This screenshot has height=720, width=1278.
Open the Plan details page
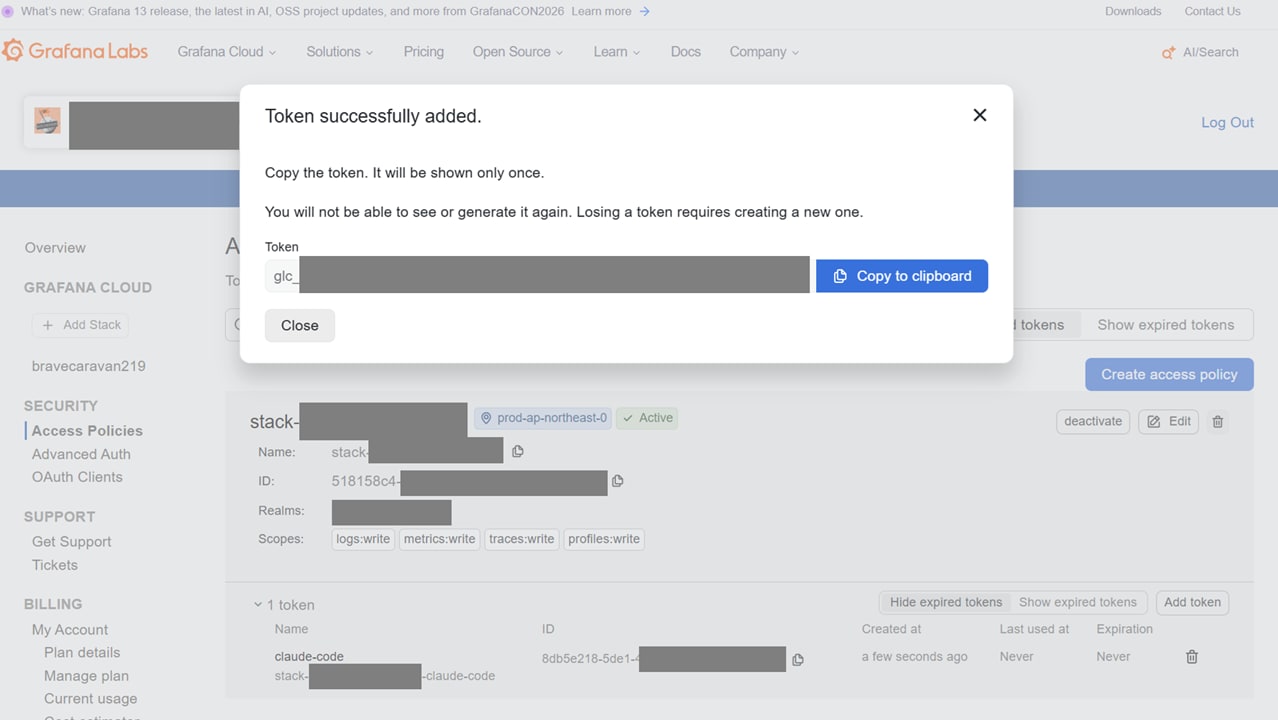click(82, 653)
